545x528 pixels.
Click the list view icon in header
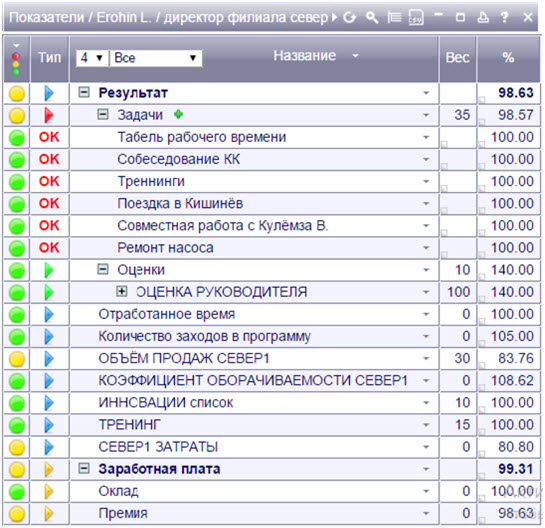pos(394,17)
